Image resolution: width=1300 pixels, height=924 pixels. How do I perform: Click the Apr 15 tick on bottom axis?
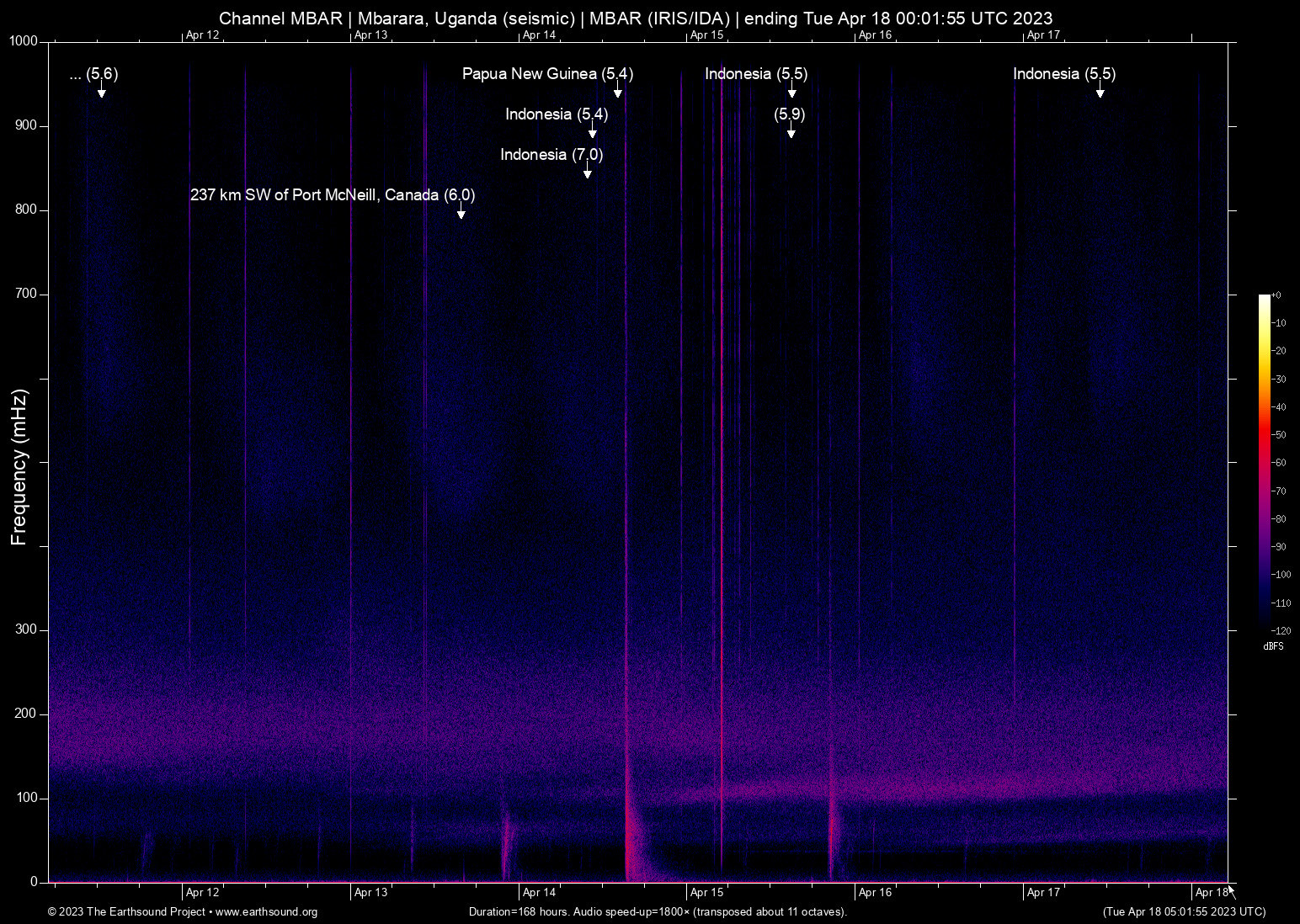click(706, 892)
